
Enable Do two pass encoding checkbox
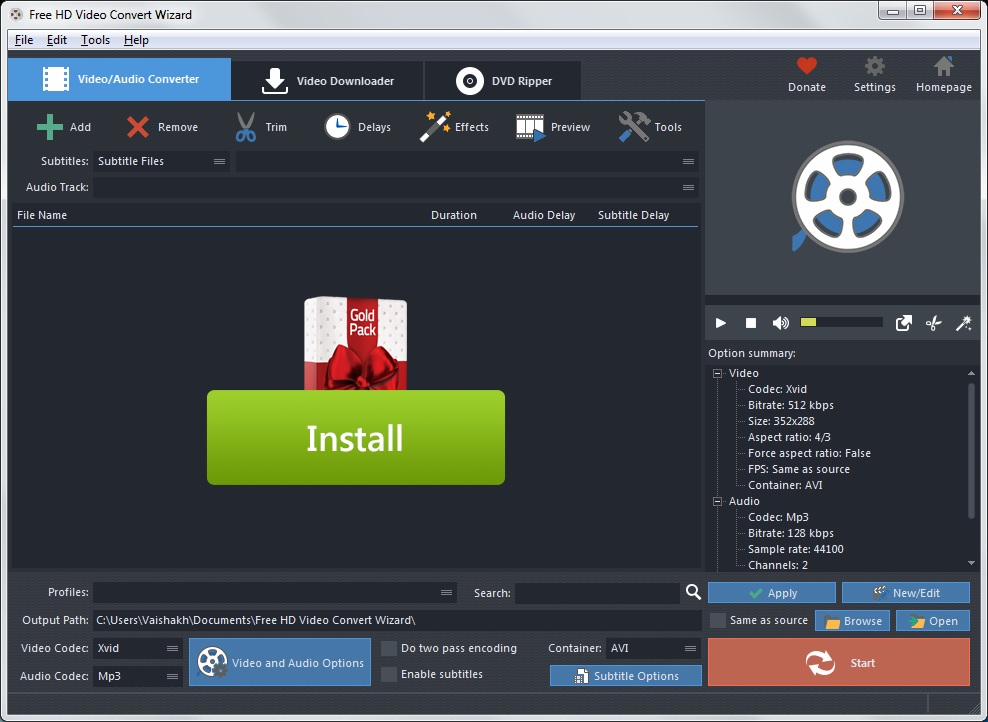coord(389,648)
